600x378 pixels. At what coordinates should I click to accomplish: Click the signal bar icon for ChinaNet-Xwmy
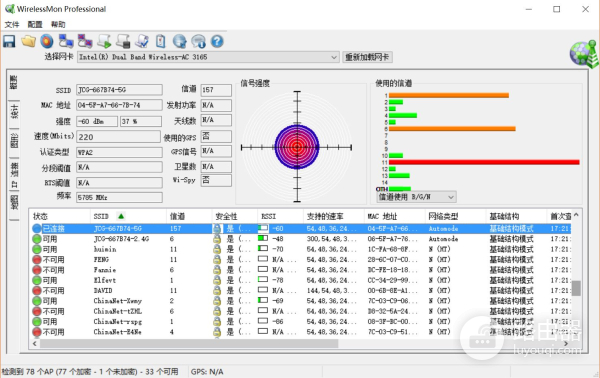pyautogui.click(x=263, y=300)
